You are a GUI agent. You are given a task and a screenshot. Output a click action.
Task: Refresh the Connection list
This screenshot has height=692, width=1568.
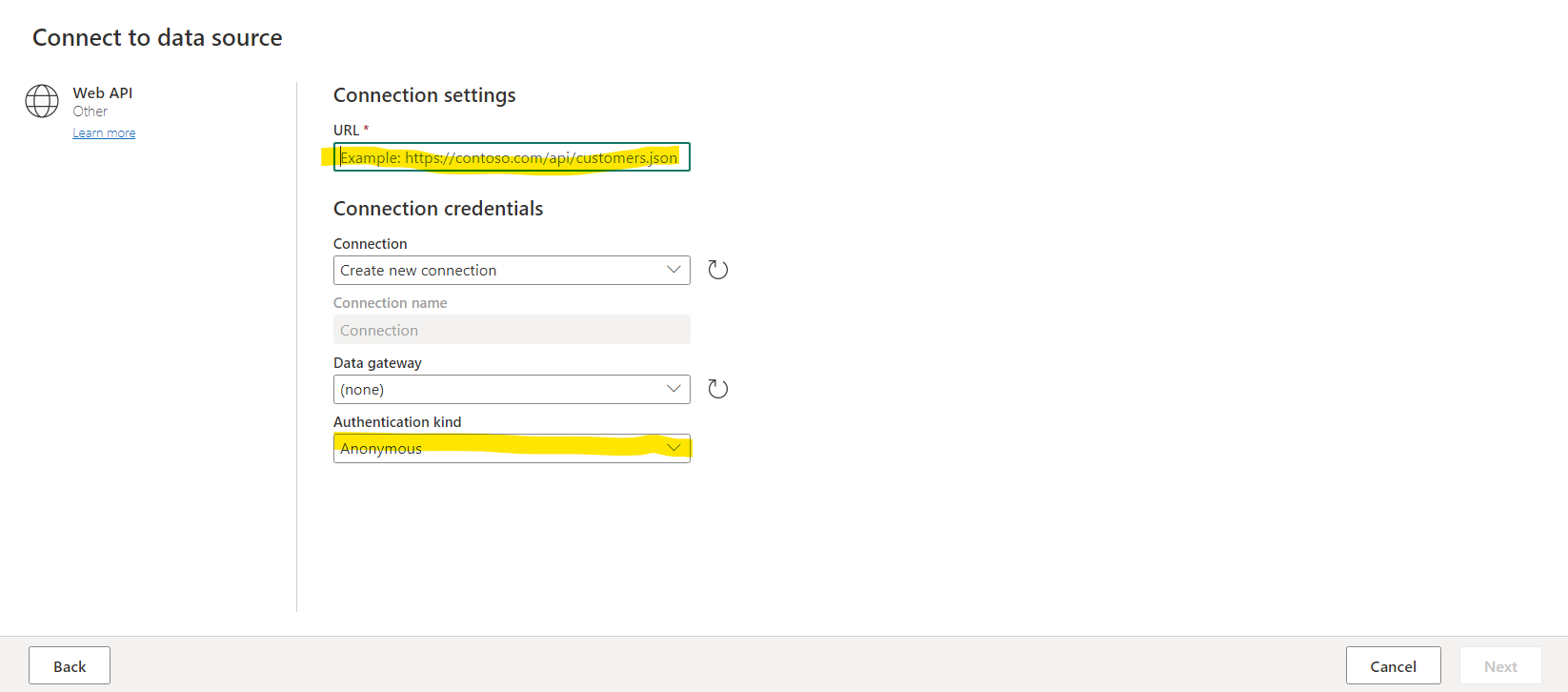point(718,271)
